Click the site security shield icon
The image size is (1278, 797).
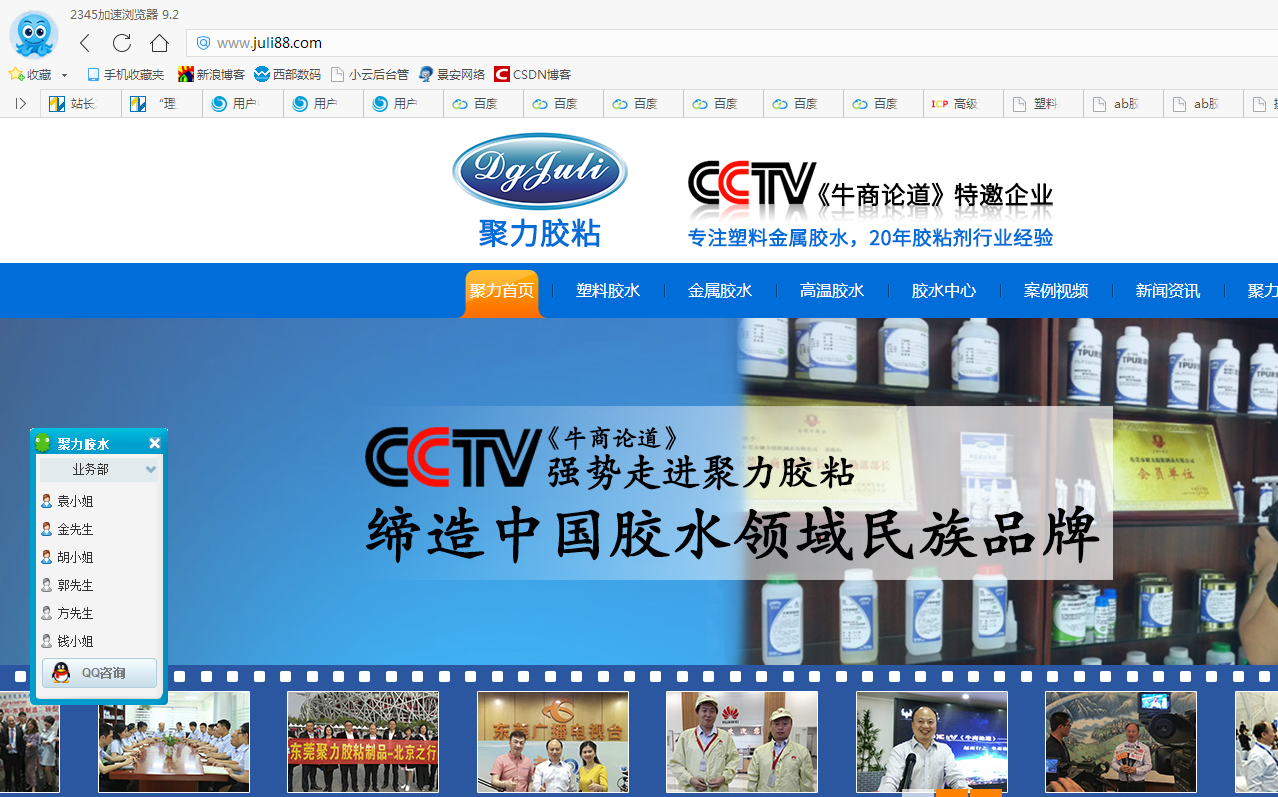point(203,43)
